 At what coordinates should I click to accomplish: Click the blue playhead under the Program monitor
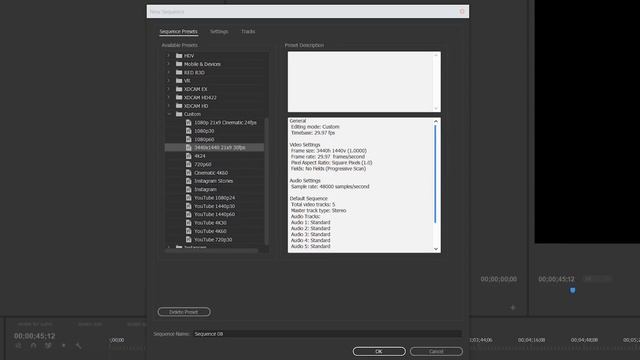[x=573, y=290]
